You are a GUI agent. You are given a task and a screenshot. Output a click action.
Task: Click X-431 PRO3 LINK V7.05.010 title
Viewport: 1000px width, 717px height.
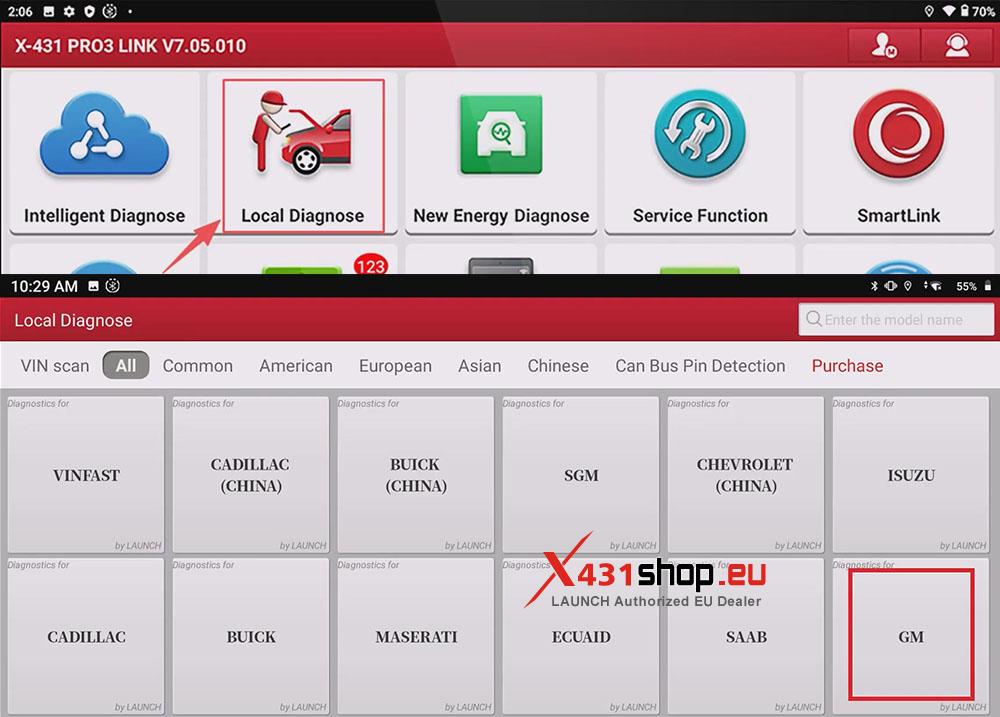(130, 46)
